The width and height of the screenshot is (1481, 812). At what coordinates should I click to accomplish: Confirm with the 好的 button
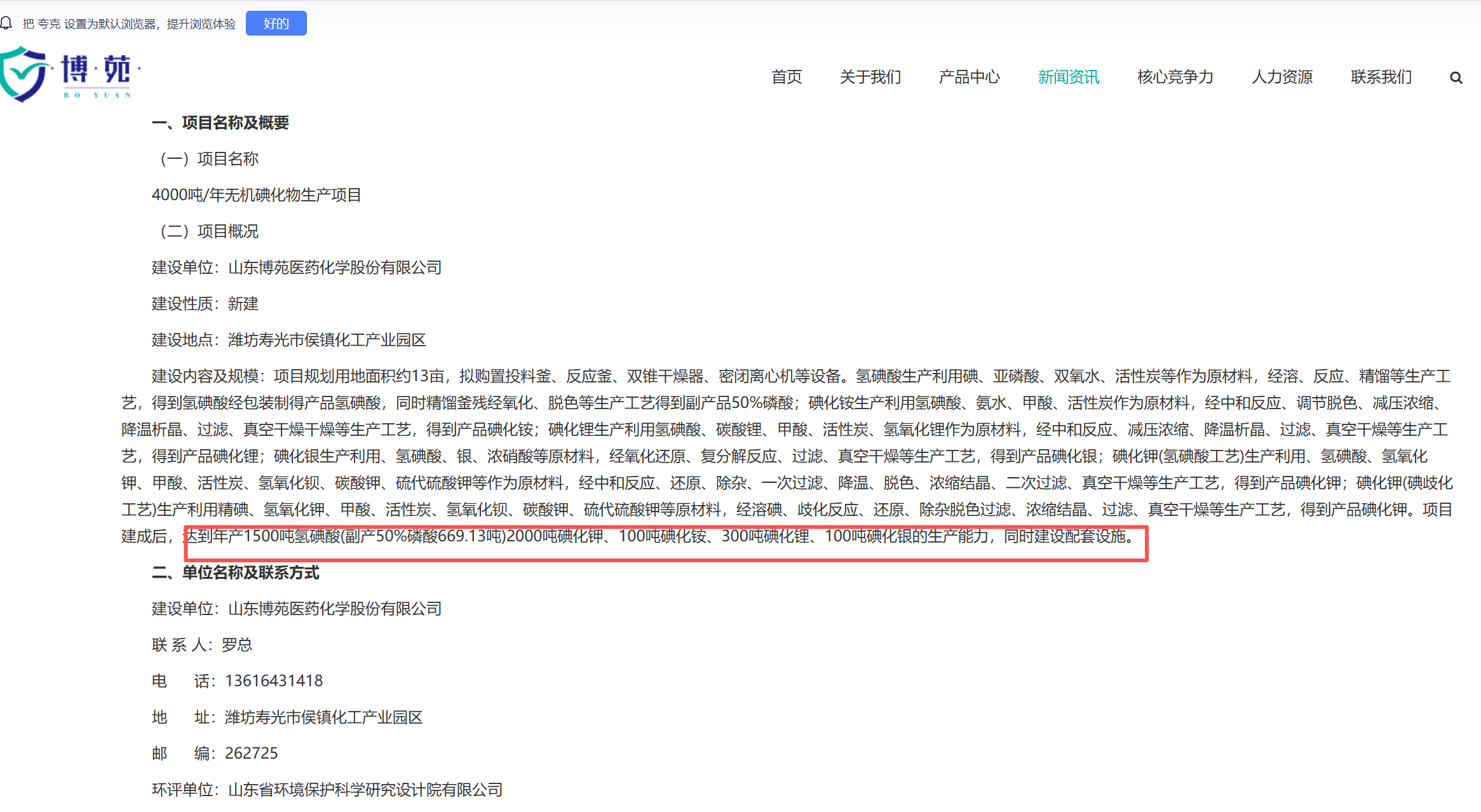[276, 24]
